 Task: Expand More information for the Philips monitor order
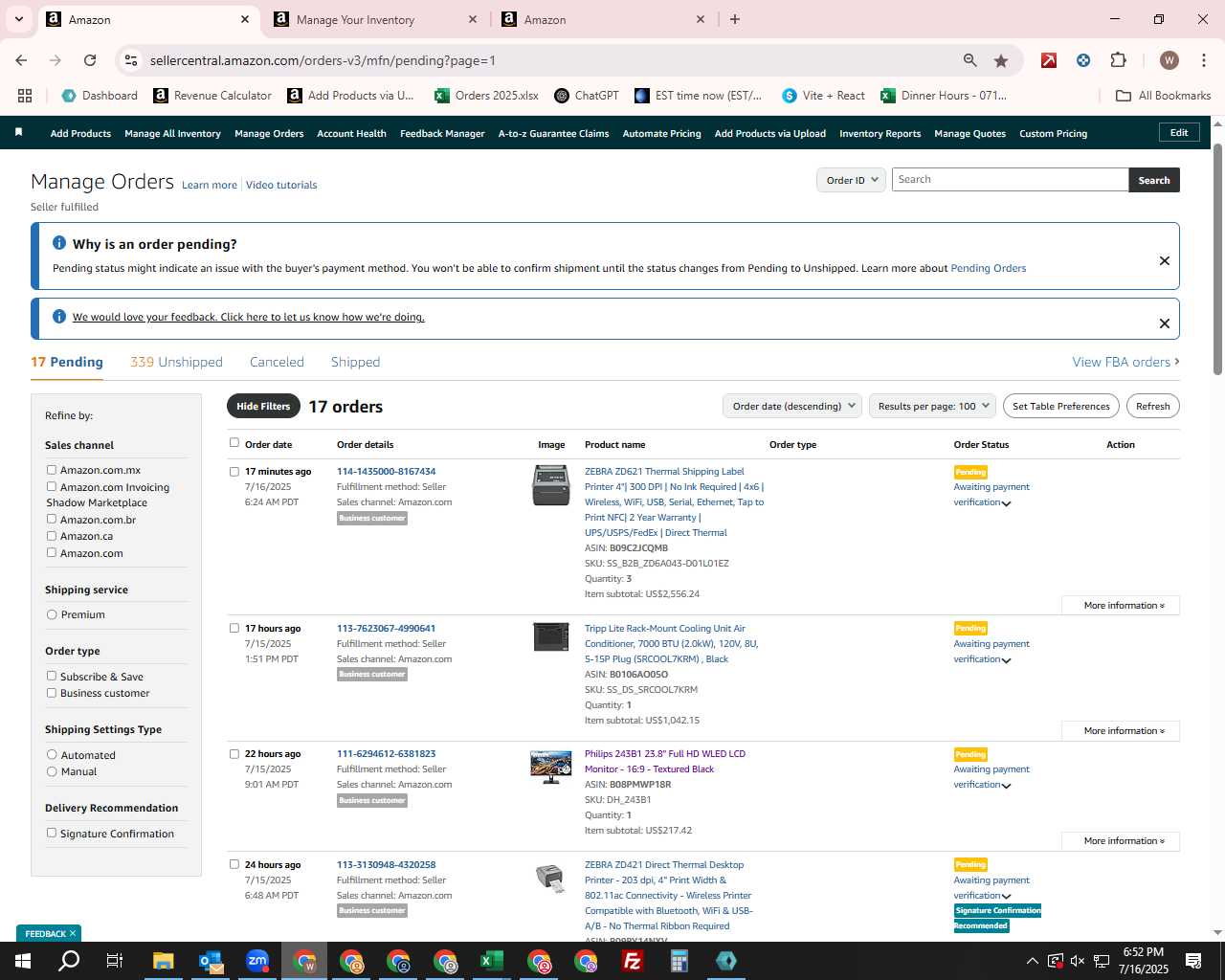(x=1121, y=841)
